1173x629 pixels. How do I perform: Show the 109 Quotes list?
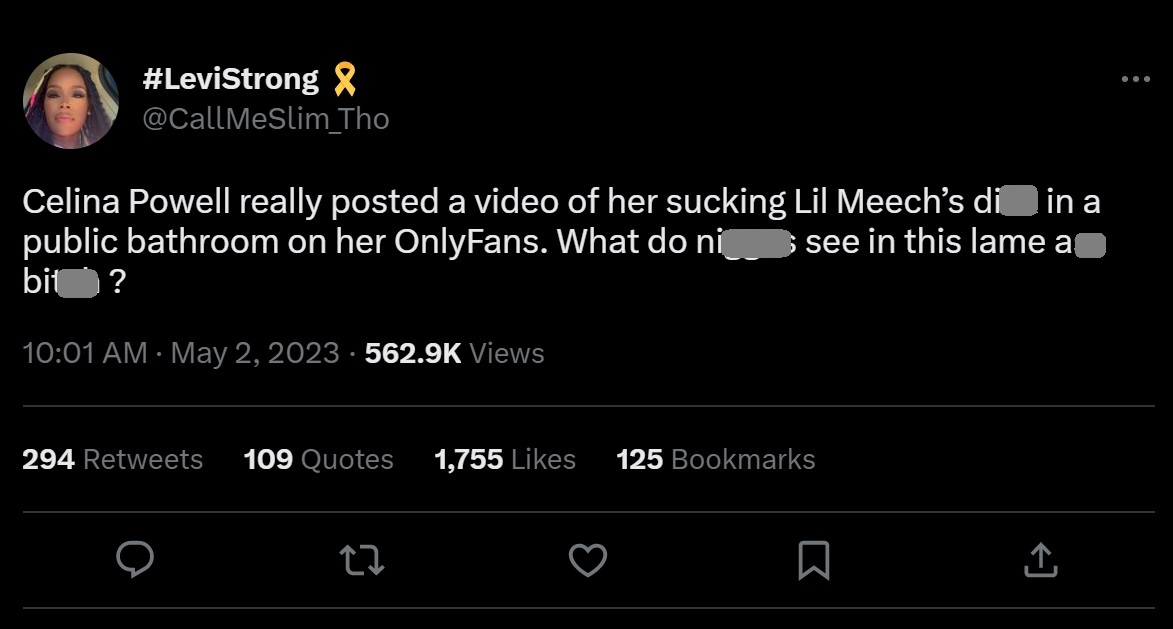(x=318, y=459)
